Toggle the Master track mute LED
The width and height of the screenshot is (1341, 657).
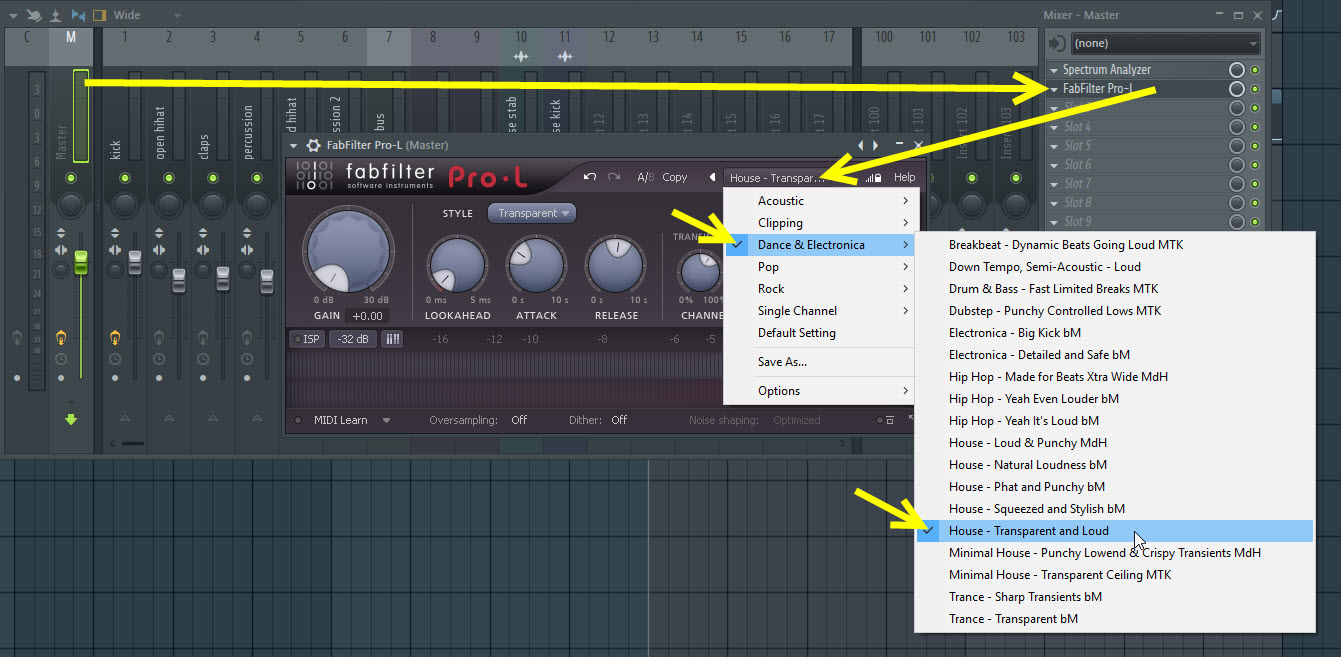pos(70,178)
